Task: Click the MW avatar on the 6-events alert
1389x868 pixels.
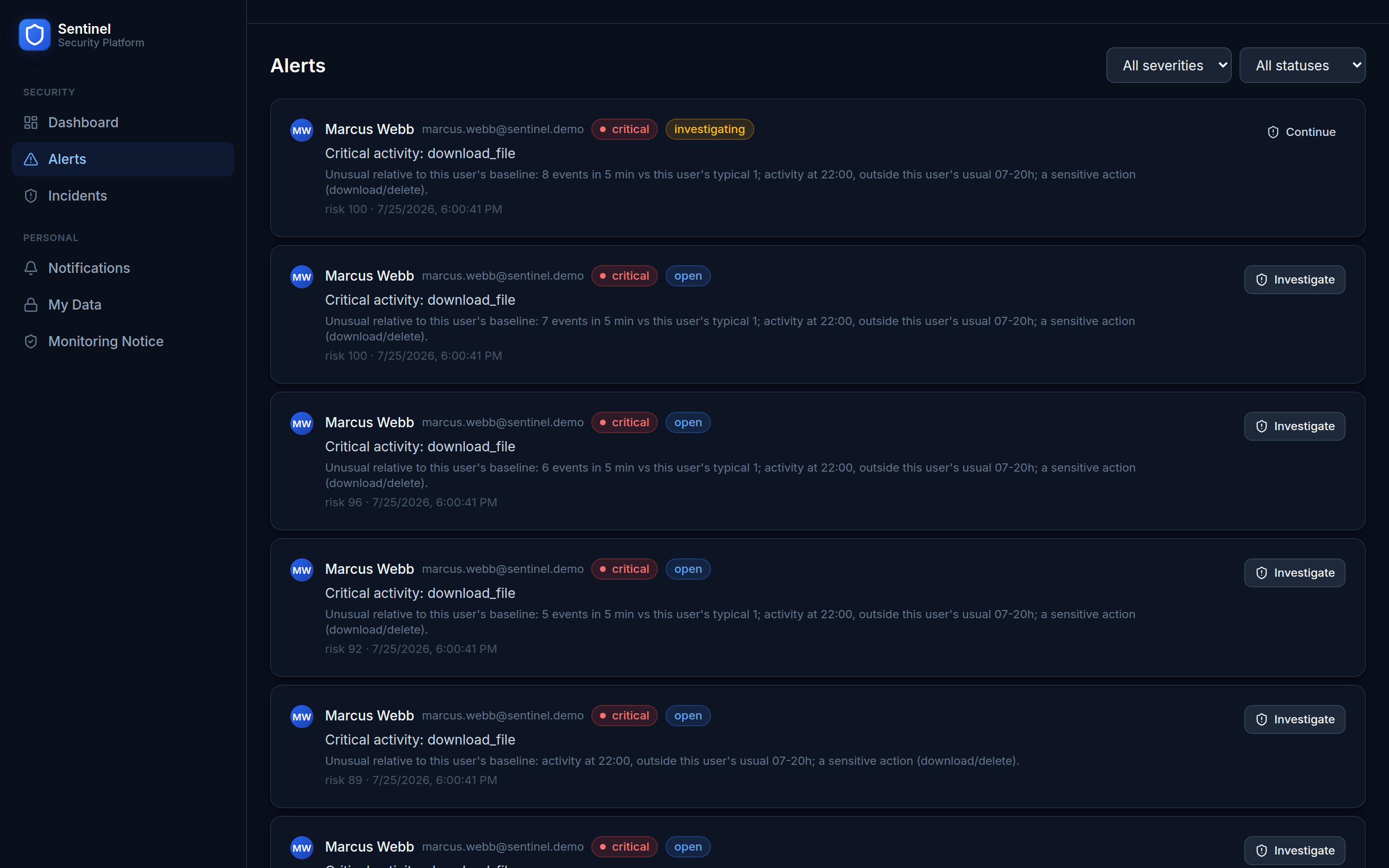Action: tap(302, 424)
